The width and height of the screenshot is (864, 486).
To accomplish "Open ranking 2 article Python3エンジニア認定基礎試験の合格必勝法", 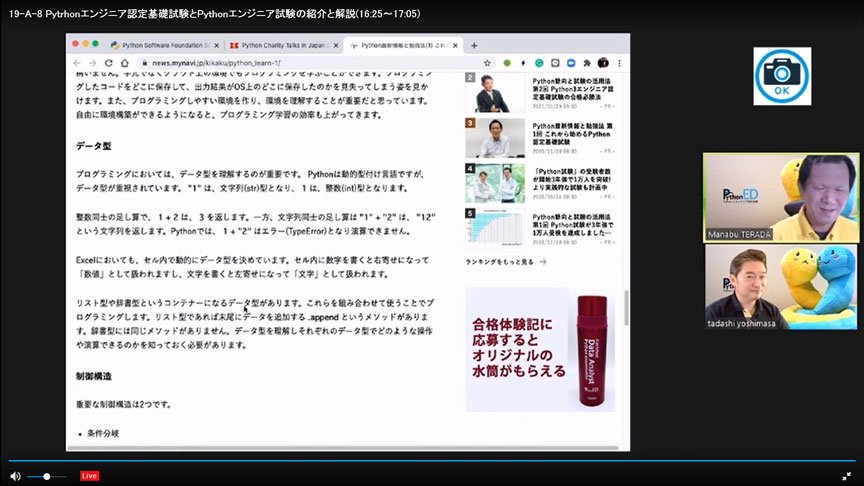I will tap(571, 89).
